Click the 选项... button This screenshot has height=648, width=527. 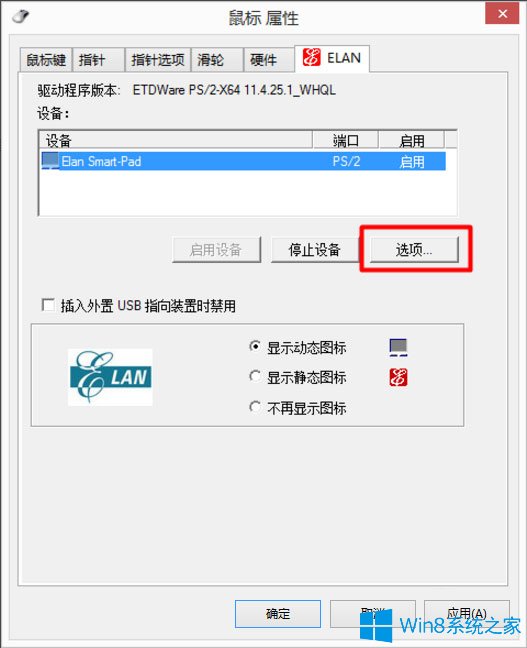[x=414, y=249]
